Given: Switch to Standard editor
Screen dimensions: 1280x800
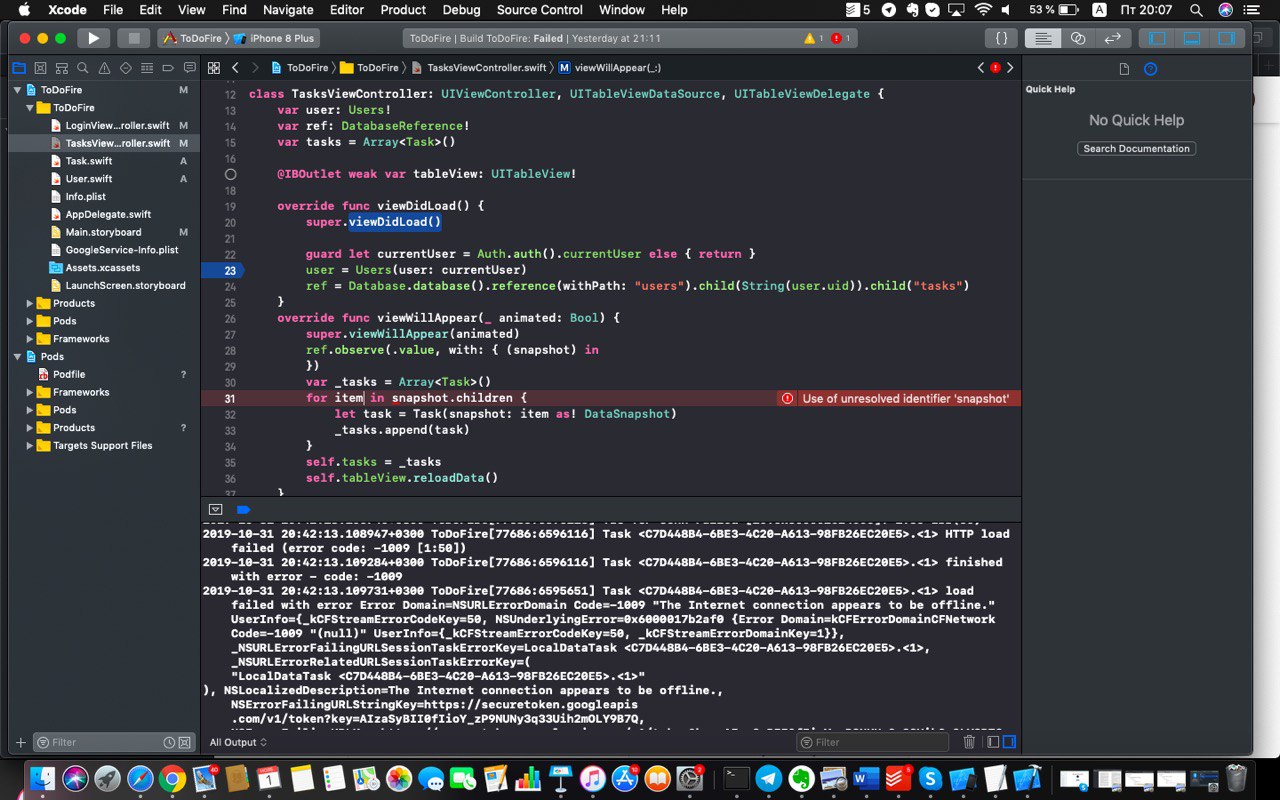Looking at the screenshot, I should (x=1043, y=38).
